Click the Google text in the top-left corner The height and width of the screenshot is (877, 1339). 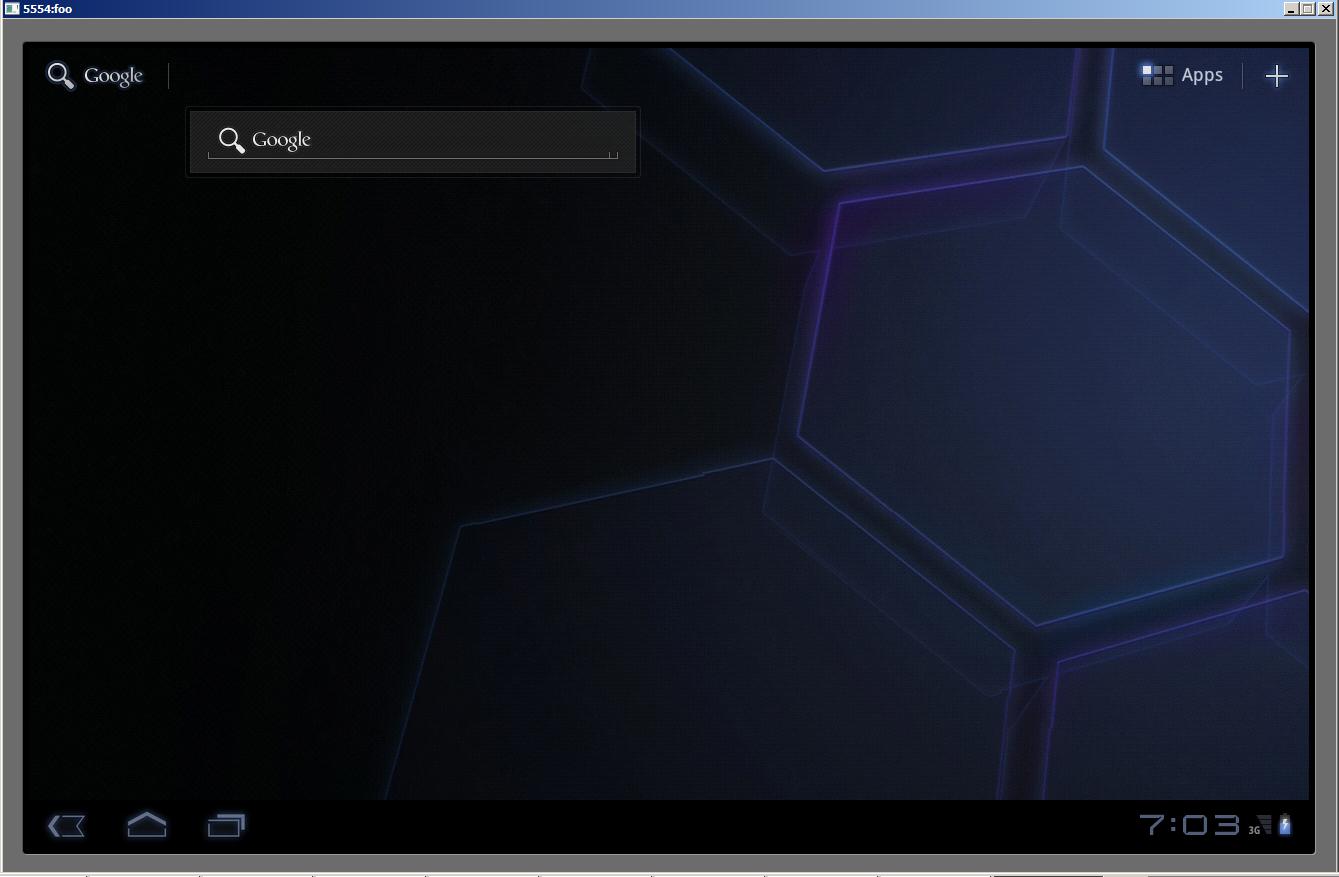(113, 76)
